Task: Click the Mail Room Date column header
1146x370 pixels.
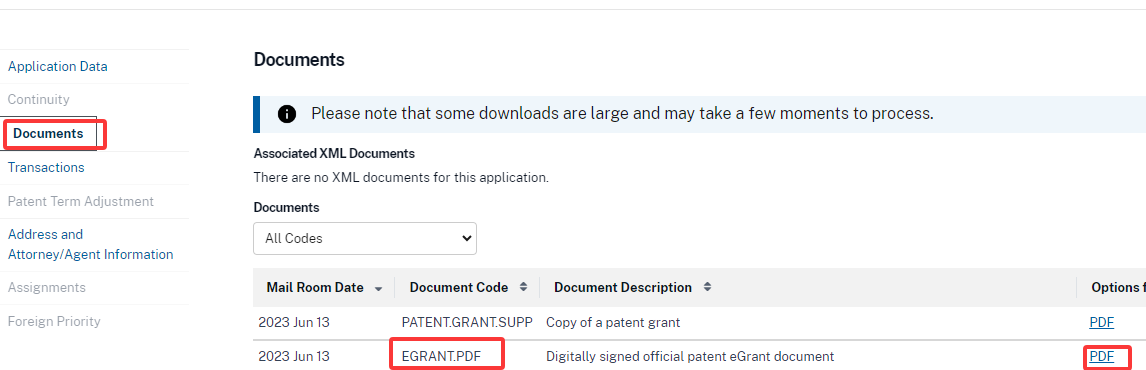Action: 315,287
